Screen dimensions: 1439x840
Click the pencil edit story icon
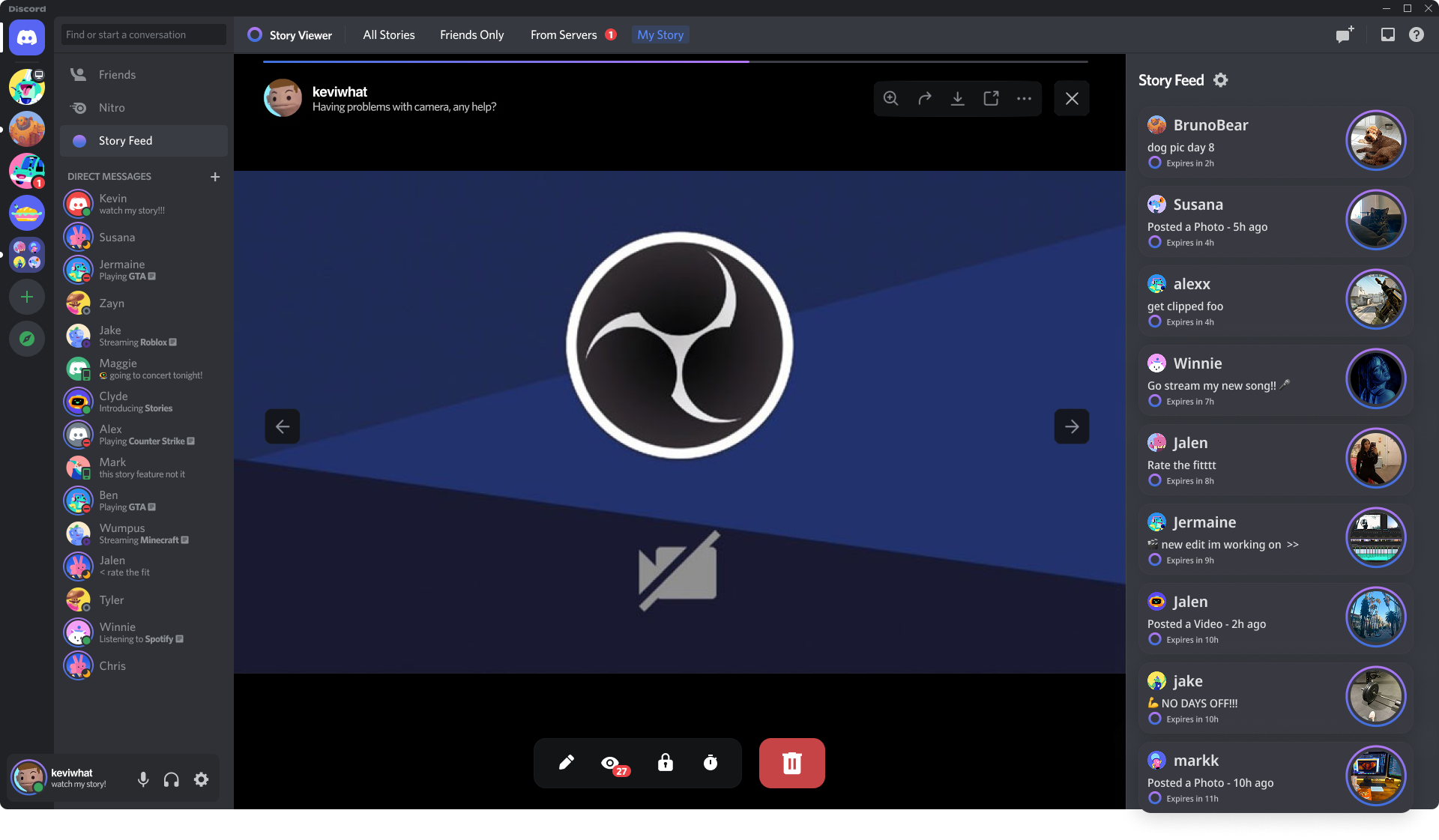click(567, 763)
